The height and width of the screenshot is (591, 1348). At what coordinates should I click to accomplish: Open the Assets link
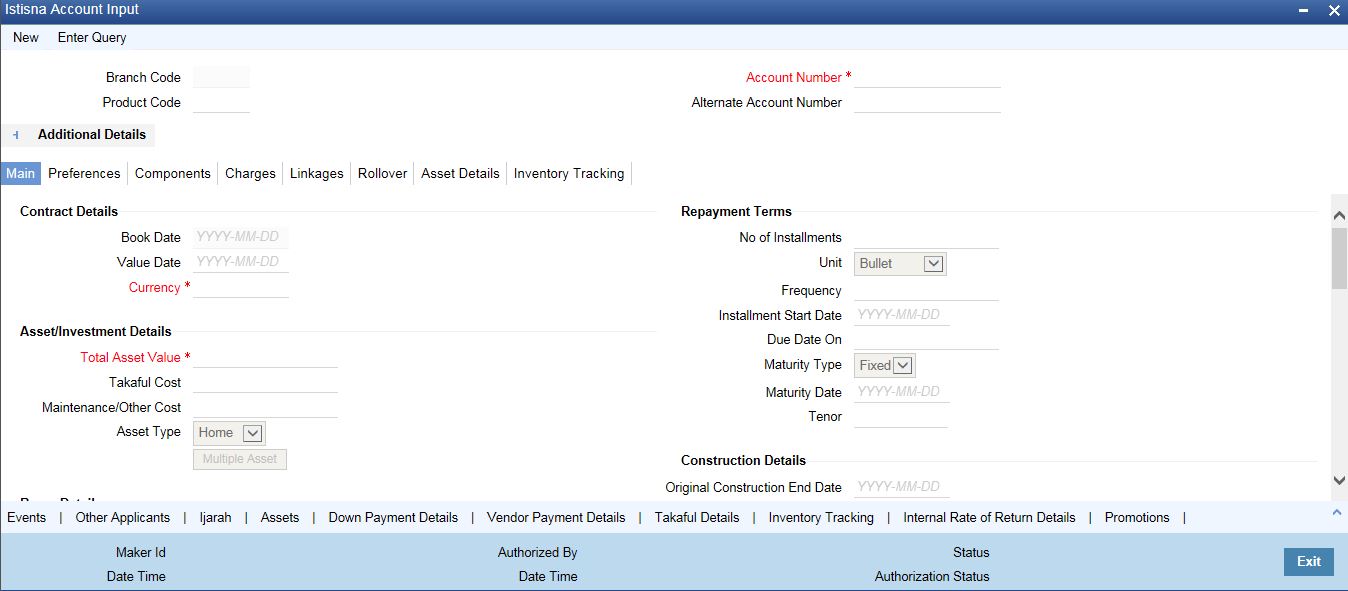point(280,517)
